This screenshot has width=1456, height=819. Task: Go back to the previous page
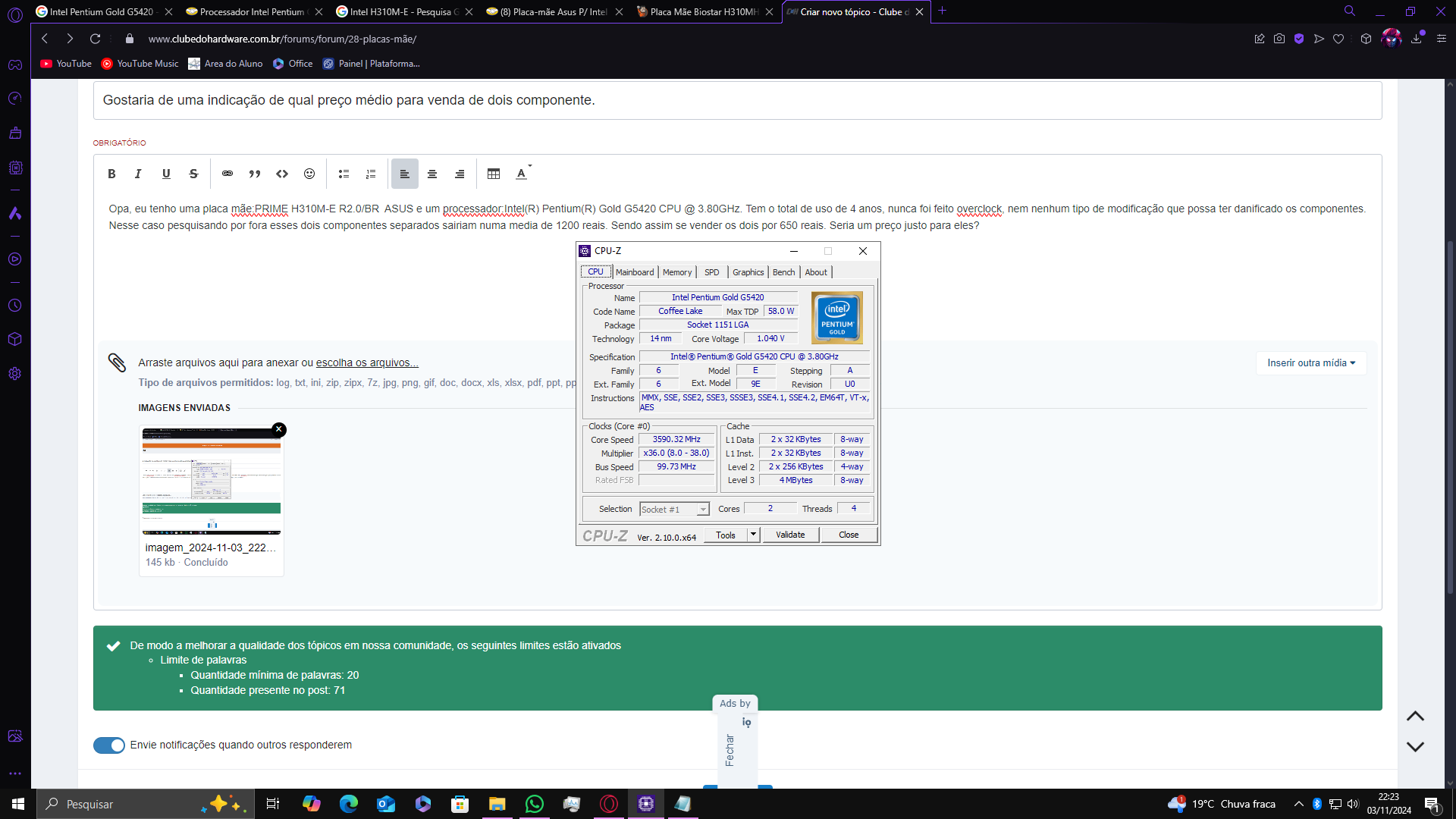point(45,39)
